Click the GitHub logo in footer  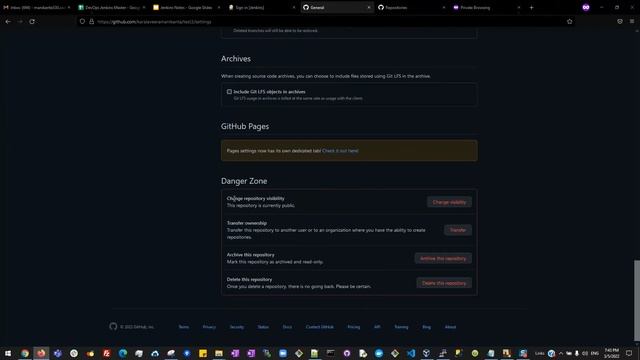point(113,327)
